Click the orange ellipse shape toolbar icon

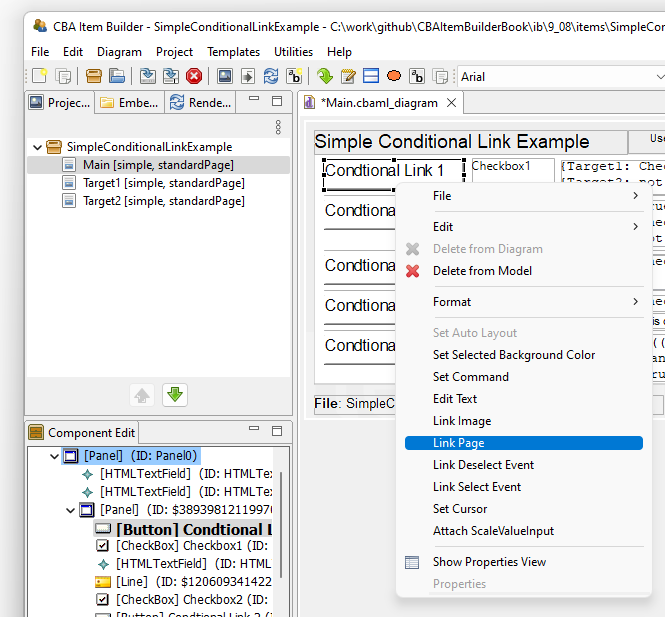394,76
